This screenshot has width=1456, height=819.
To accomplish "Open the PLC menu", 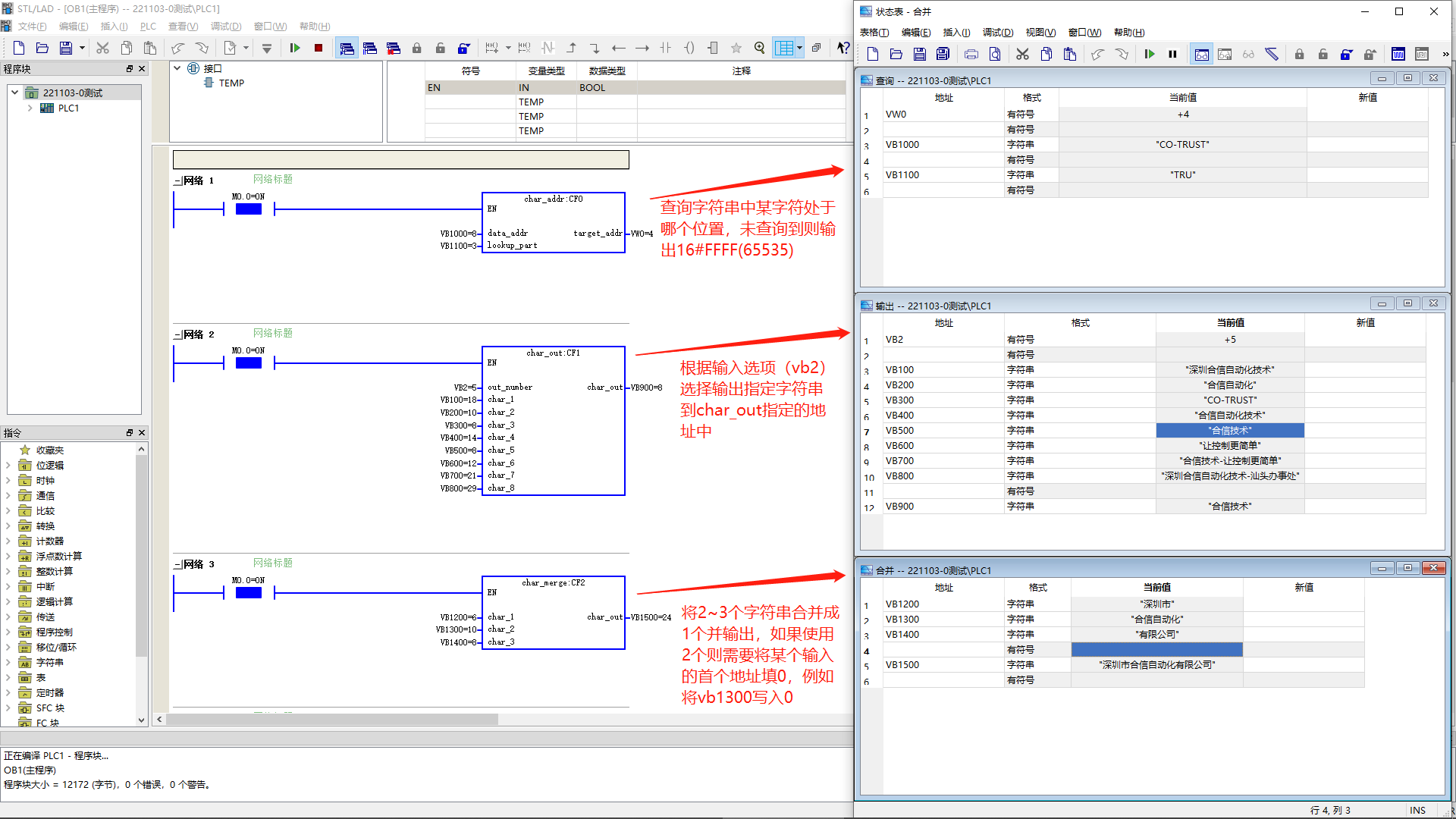I will point(148,27).
